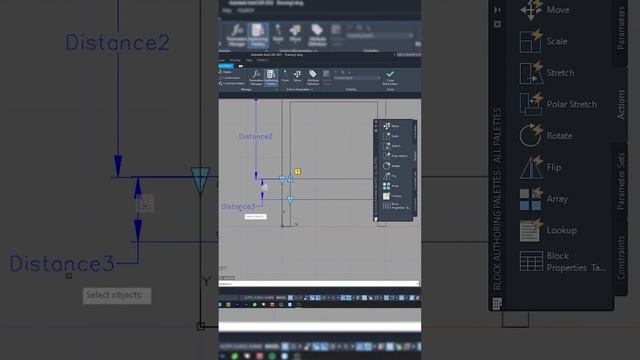Pick Stretch action in small center palette
Screen dimensions: 640x360
coord(392,146)
